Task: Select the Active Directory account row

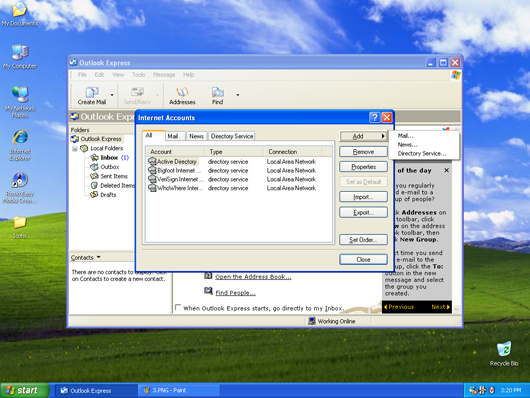Action: click(238, 162)
